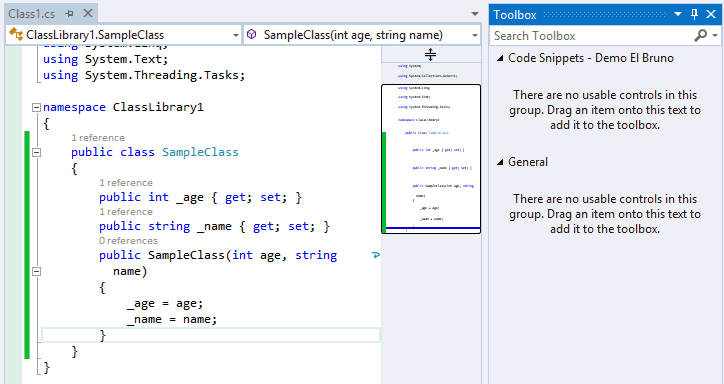Close the Toolbox panel
724x384 pixels.
(x=711, y=14)
